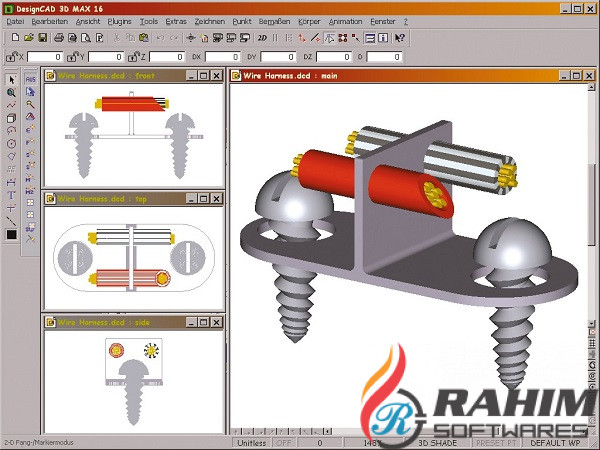The width and height of the screenshot is (600, 450).
Task: Close the Wire Harness side view window
Action: coord(217,322)
